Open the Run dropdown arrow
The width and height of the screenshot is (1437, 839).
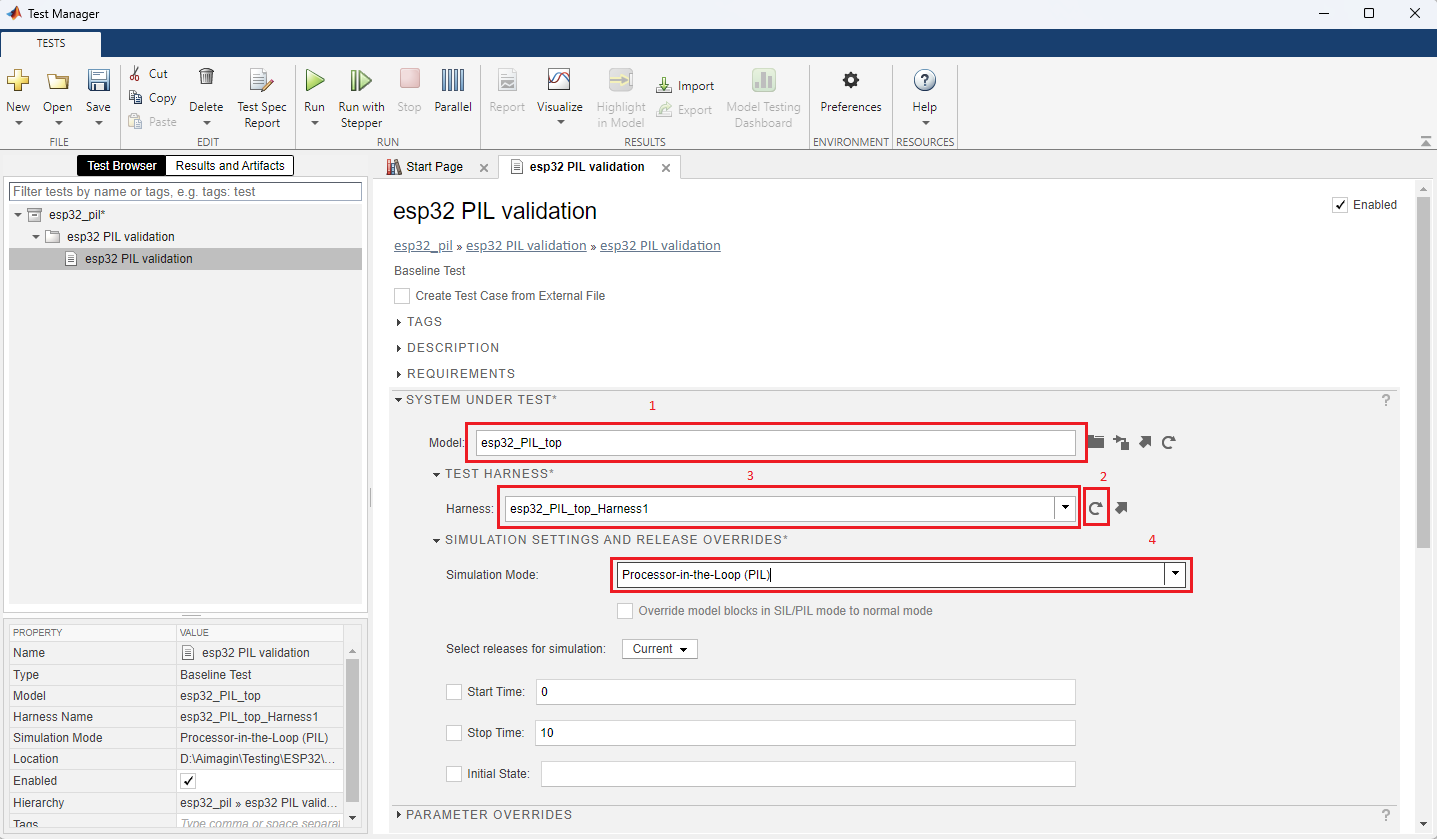tap(315, 124)
